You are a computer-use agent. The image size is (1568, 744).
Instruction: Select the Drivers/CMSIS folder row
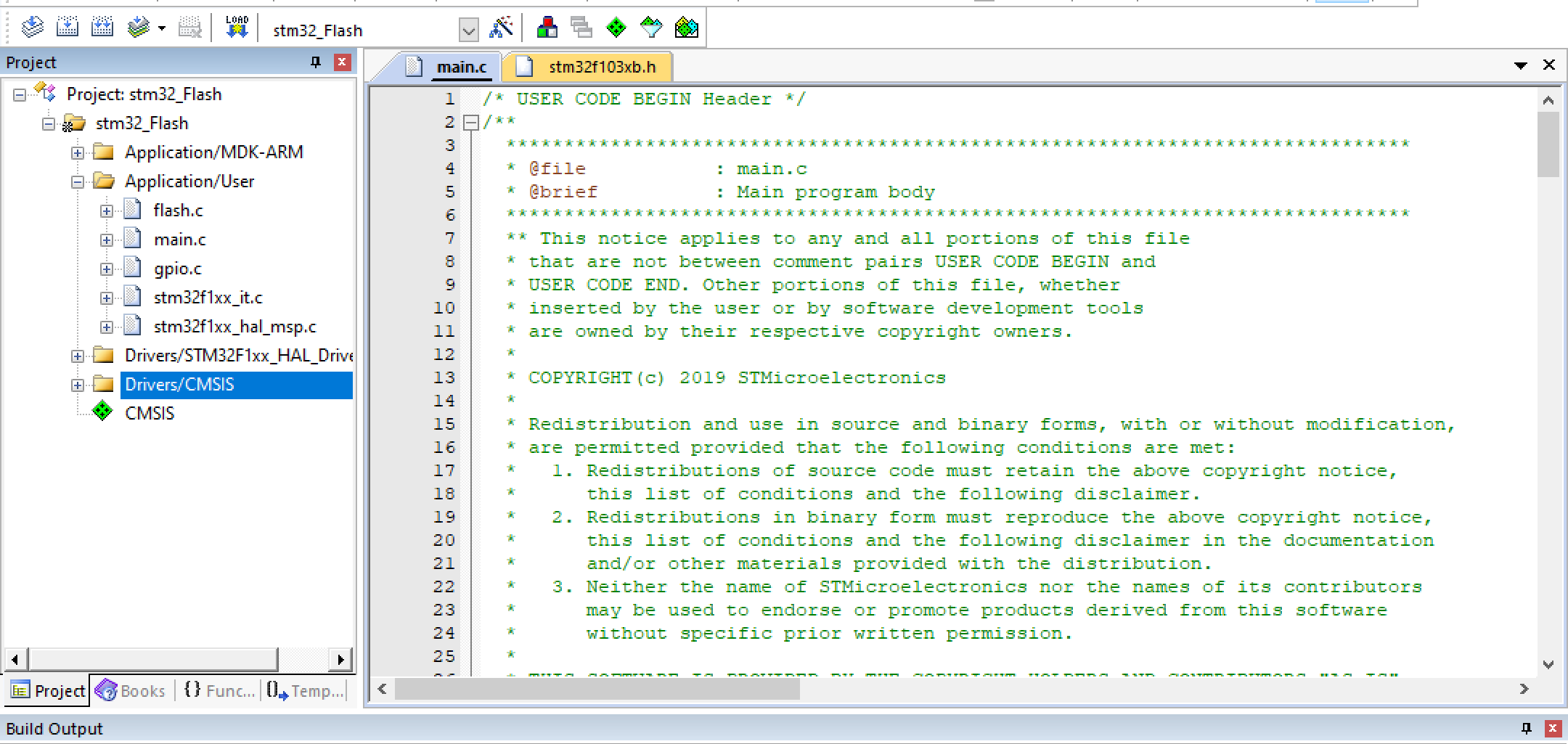click(236, 385)
